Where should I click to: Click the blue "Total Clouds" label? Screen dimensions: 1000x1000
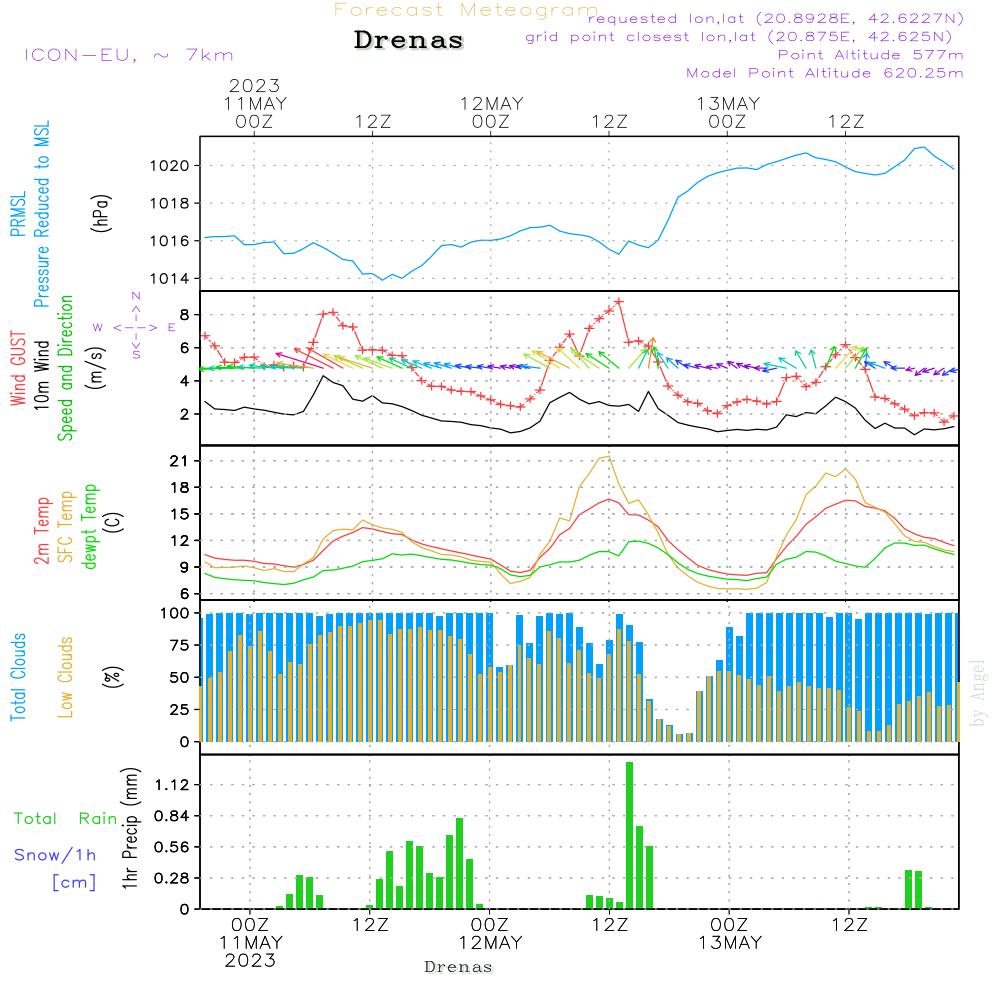(x=18, y=677)
